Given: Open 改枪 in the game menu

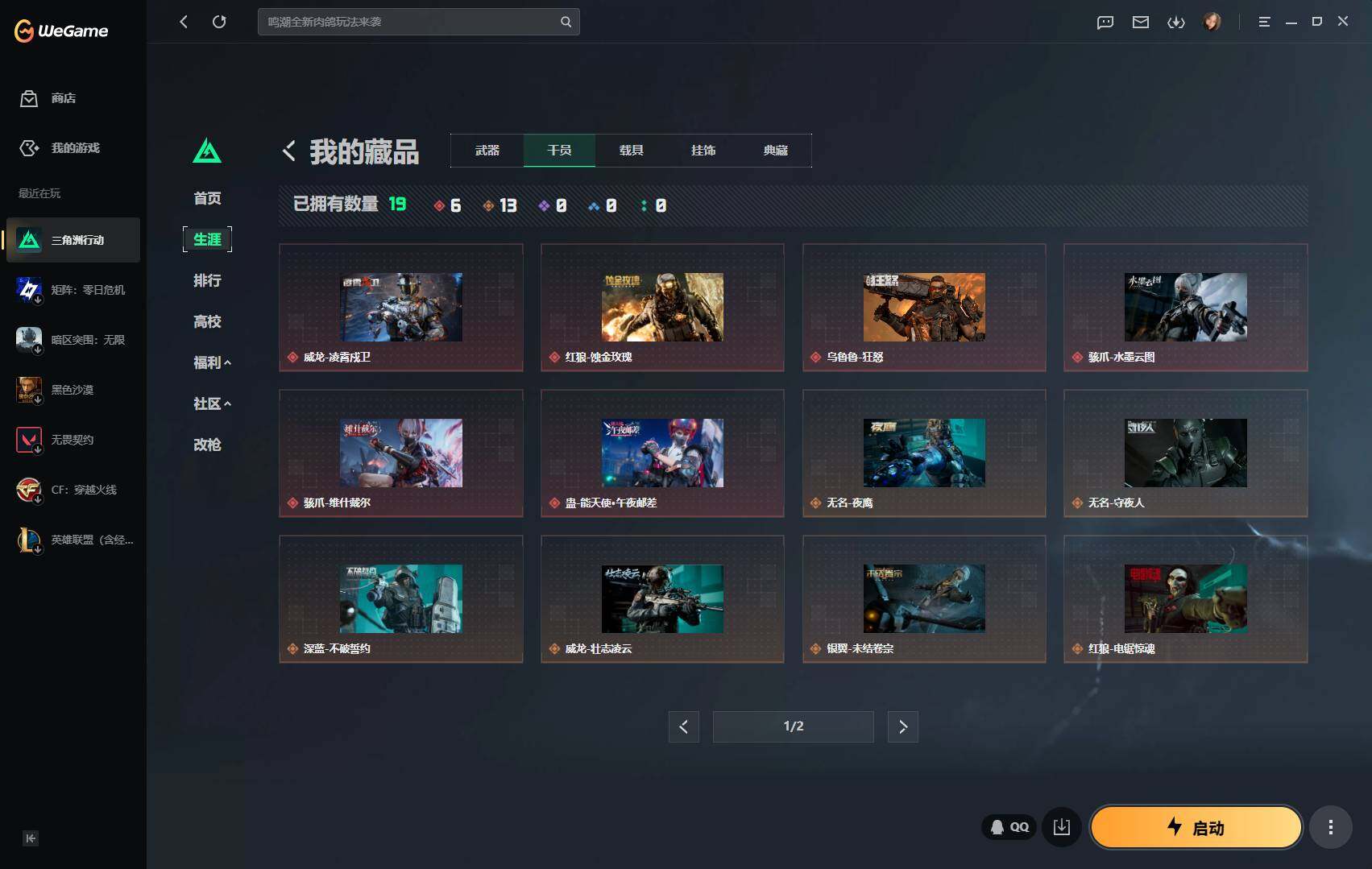Looking at the screenshot, I should click(x=207, y=445).
